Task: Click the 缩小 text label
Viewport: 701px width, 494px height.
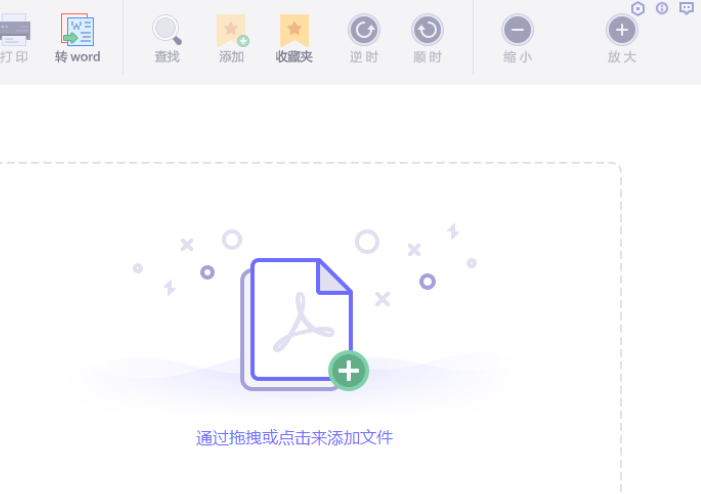Action: pyautogui.click(x=518, y=57)
